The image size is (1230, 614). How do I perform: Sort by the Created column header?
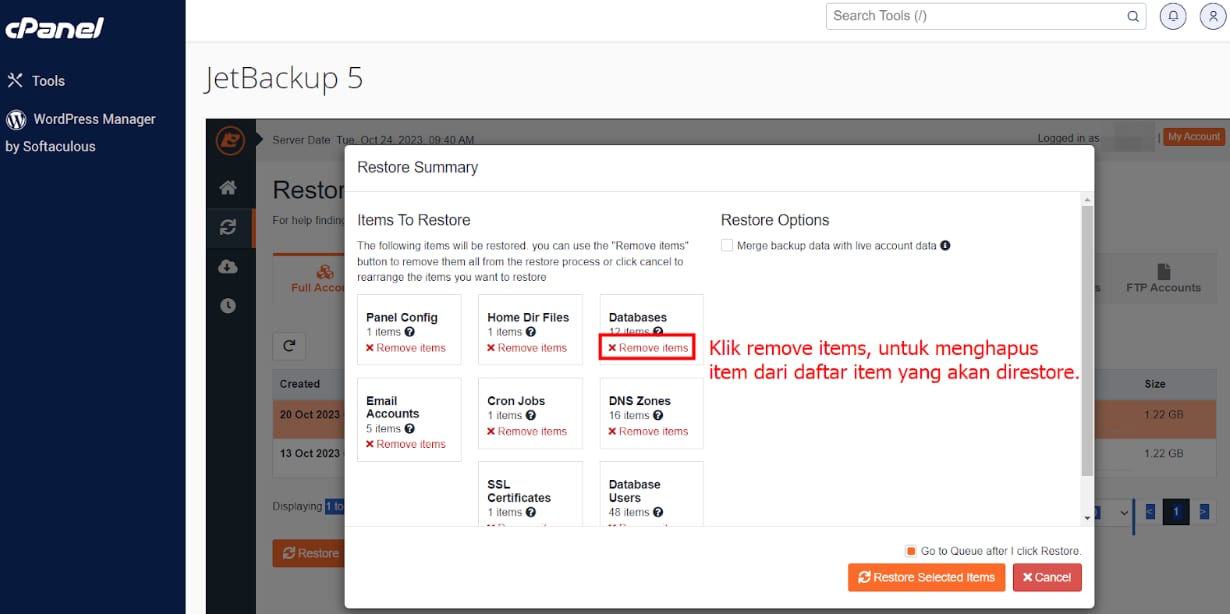(300, 384)
